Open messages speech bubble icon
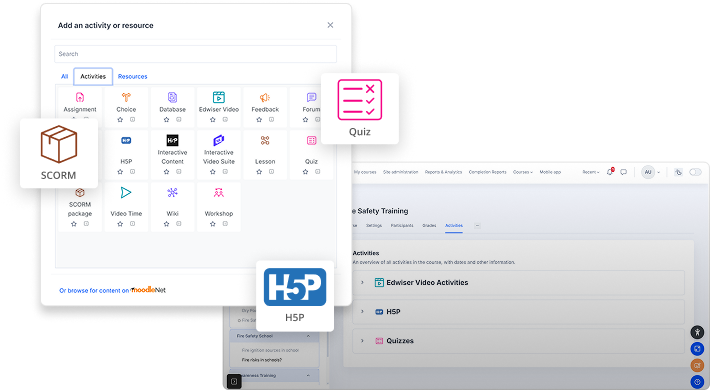Image resolution: width=710 pixels, height=390 pixels. pyautogui.click(x=624, y=172)
